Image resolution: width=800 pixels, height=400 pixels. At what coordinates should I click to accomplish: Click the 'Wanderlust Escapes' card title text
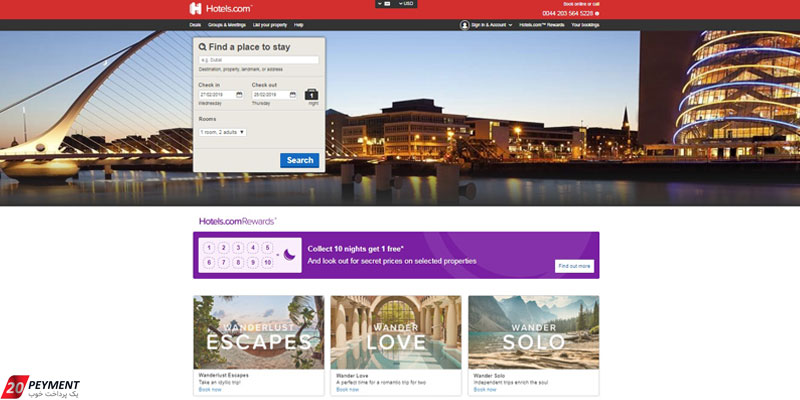(x=223, y=376)
